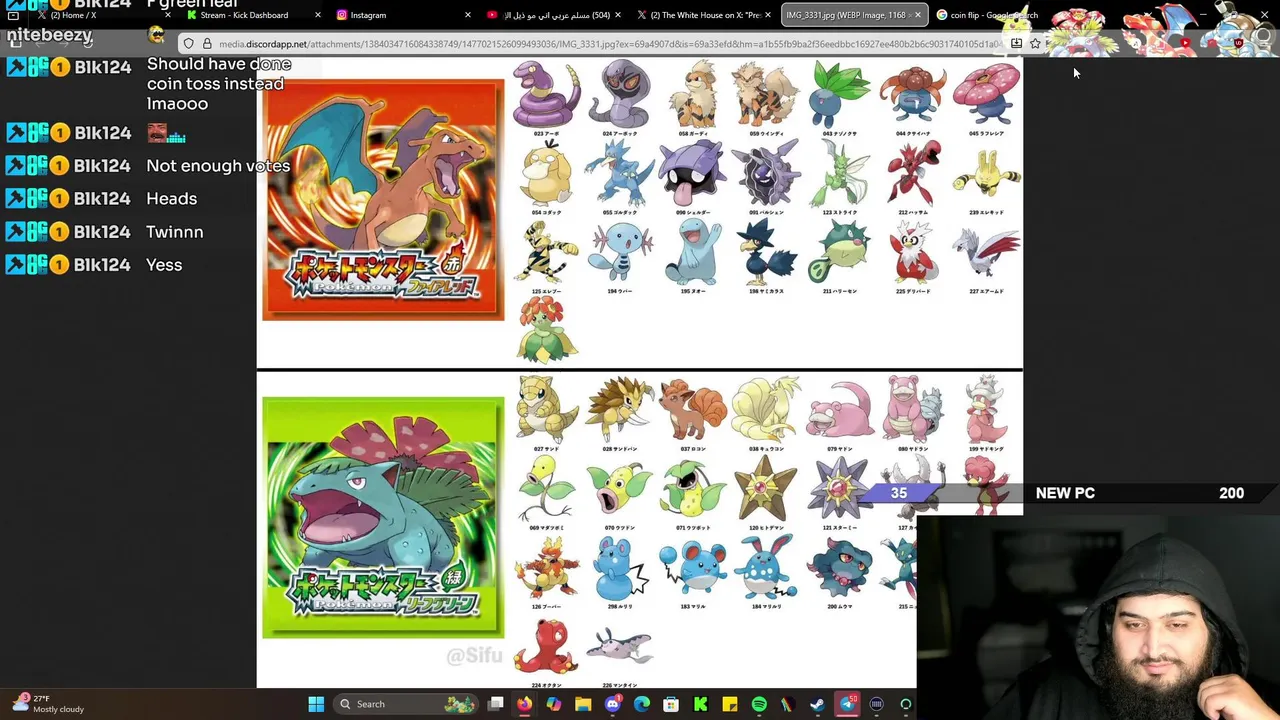Open the Windows Start menu

pyautogui.click(x=316, y=704)
